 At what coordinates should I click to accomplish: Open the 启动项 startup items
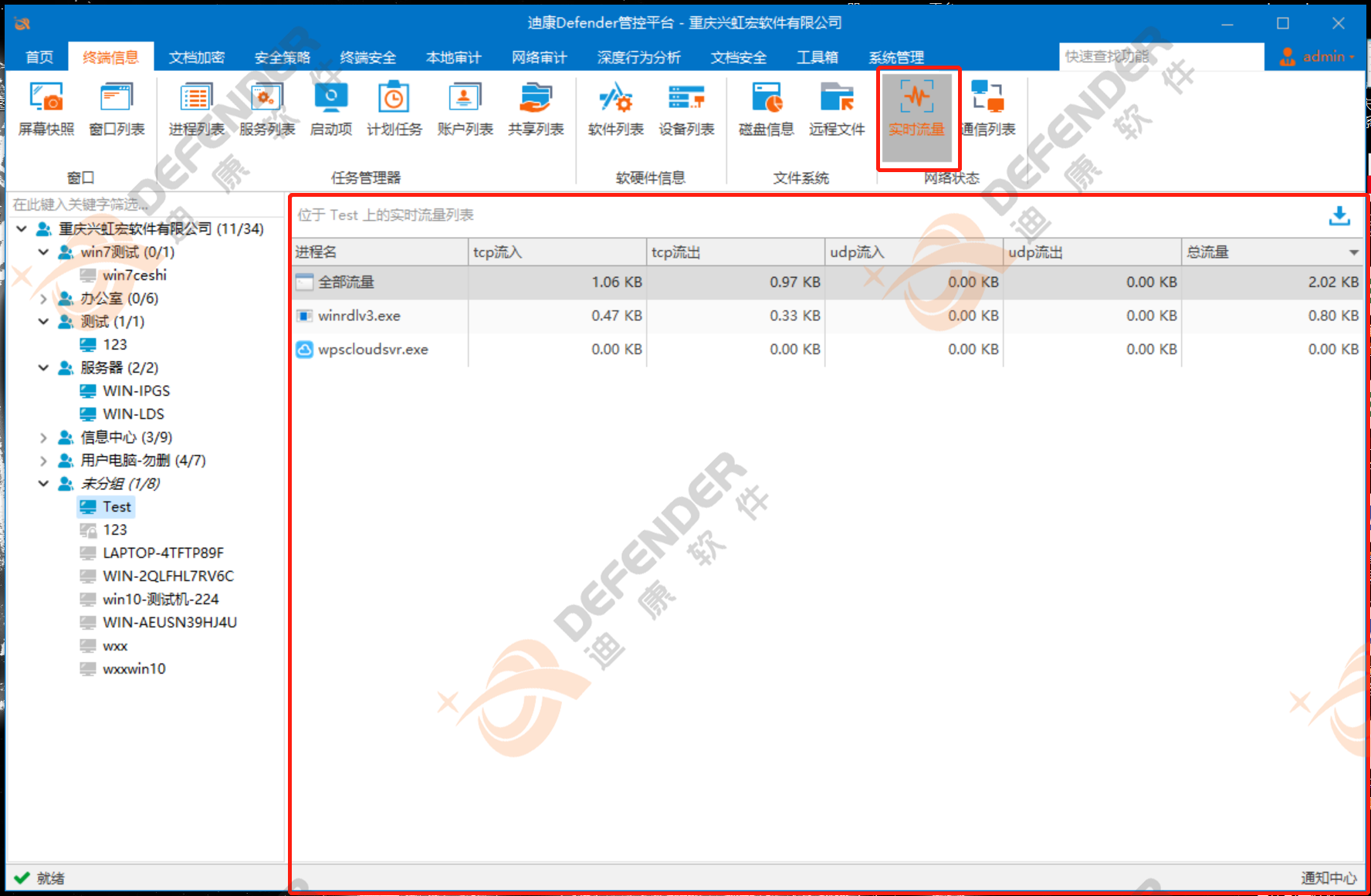[331, 110]
